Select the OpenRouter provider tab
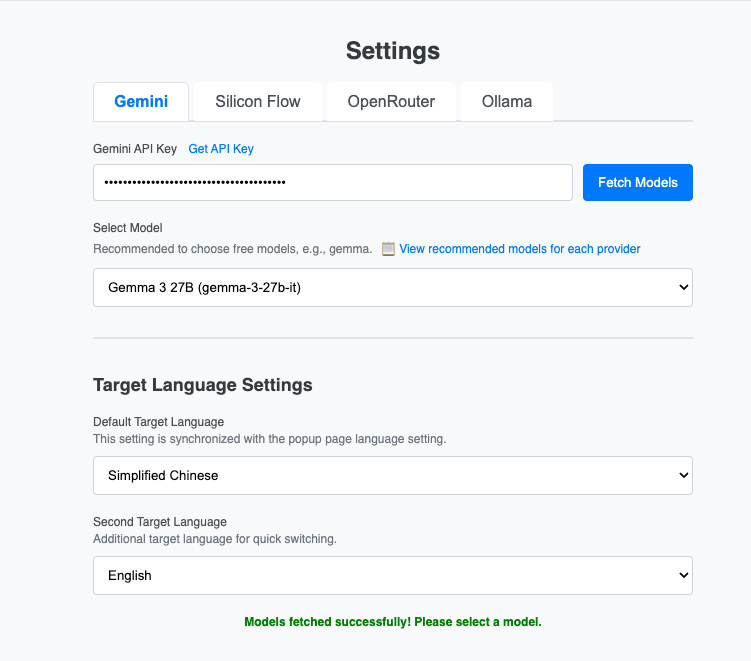Viewport: 751px width, 661px height. [x=391, y=102]
